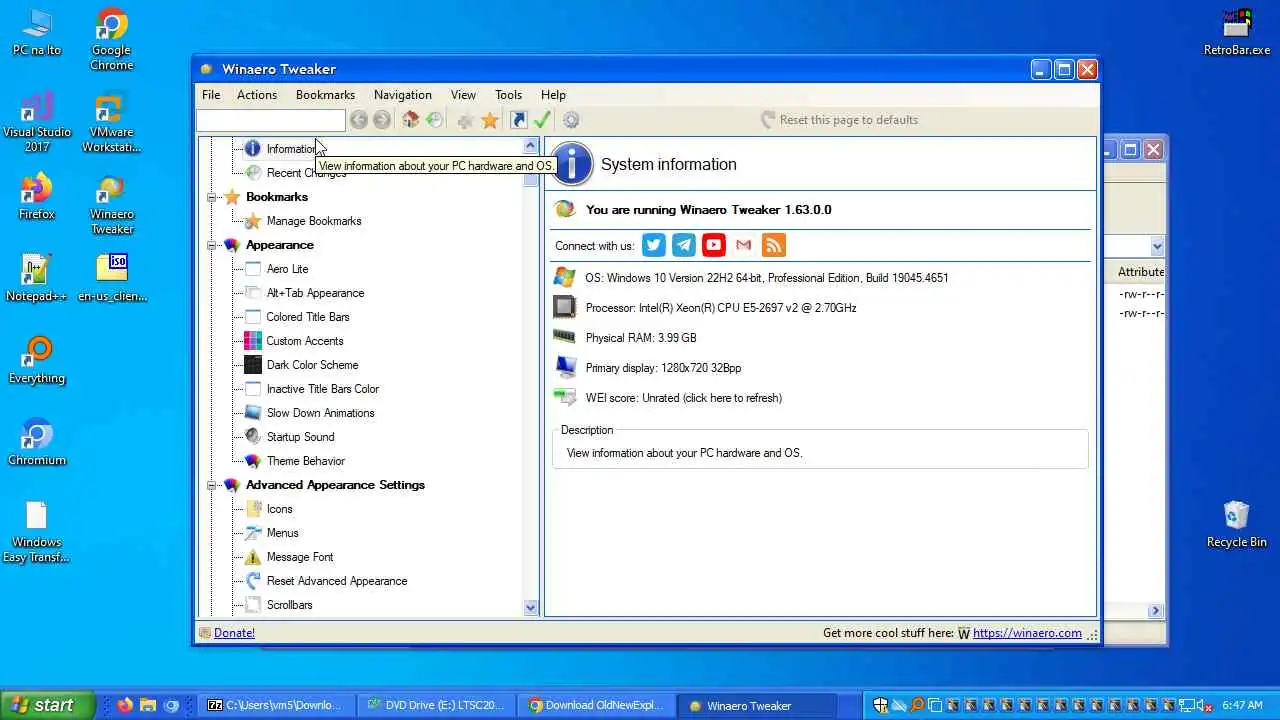
Task: Open the https://winaero.com link
Action: [1027, 633]
